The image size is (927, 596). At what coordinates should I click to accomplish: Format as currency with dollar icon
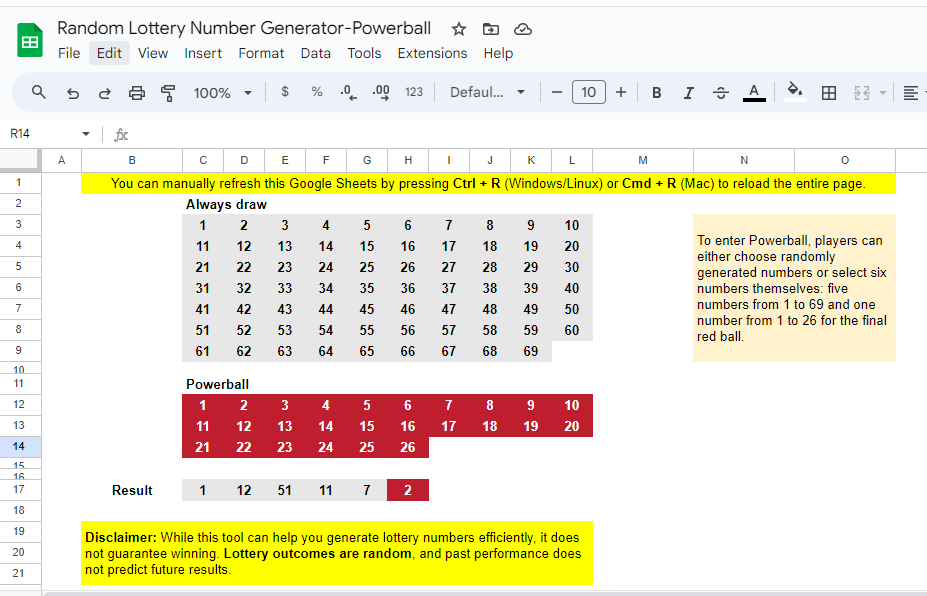pos(285,92)
